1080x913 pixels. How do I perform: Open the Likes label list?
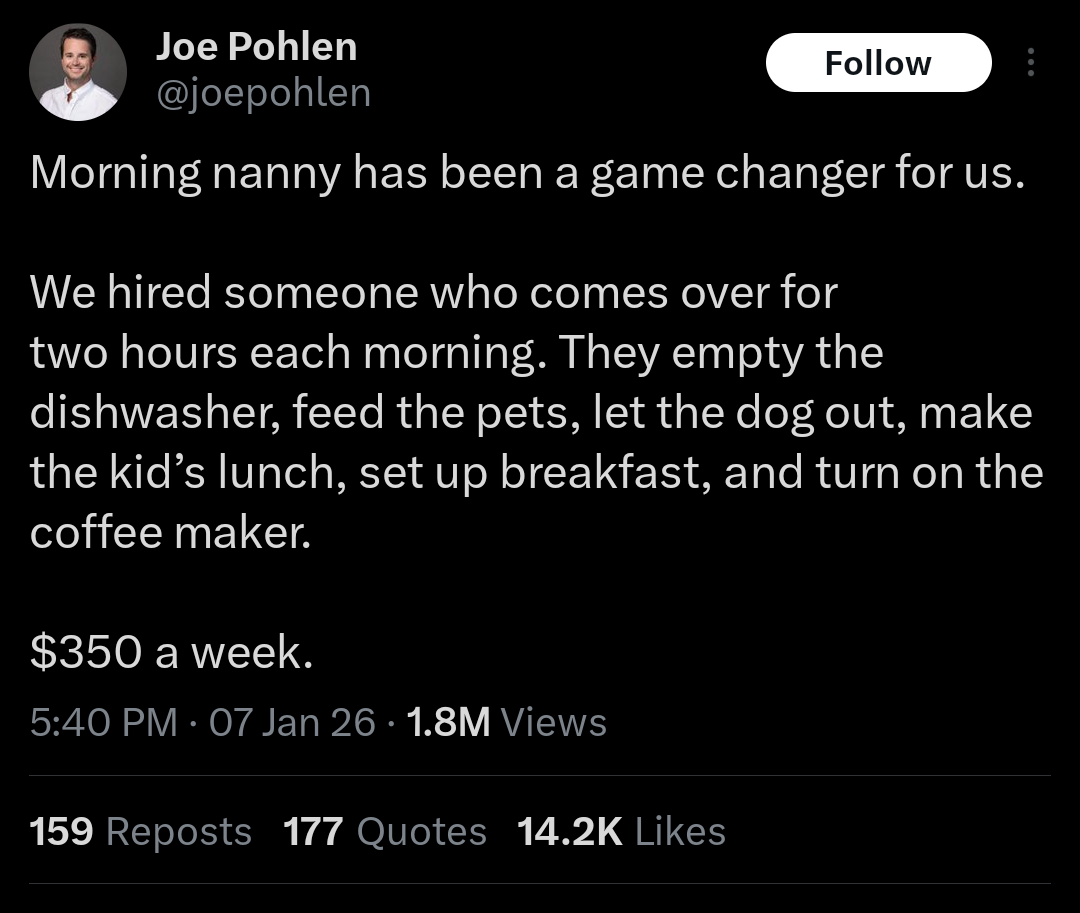680,831
